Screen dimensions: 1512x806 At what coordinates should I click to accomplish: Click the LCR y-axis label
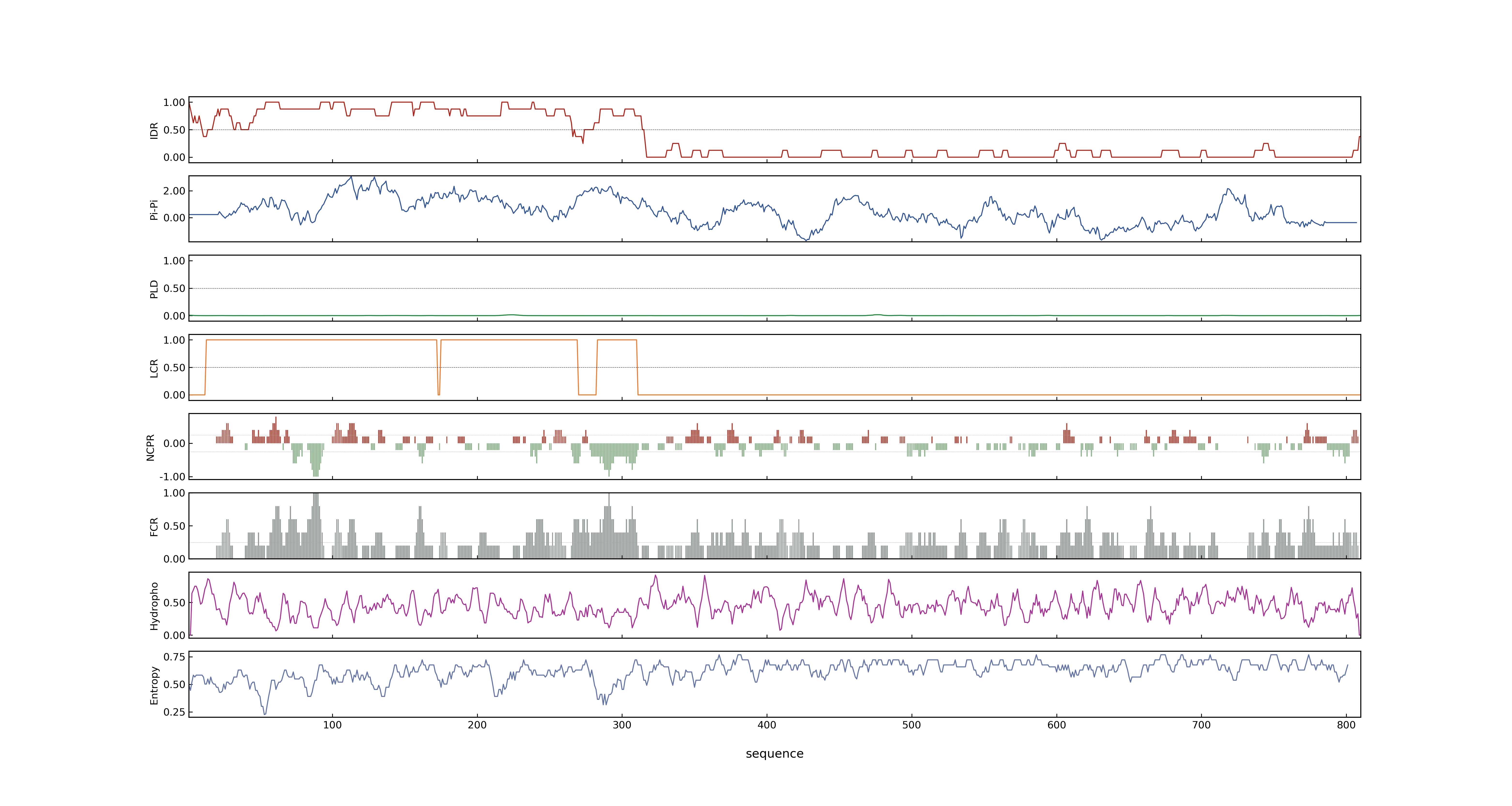click(x=154, y=368)
